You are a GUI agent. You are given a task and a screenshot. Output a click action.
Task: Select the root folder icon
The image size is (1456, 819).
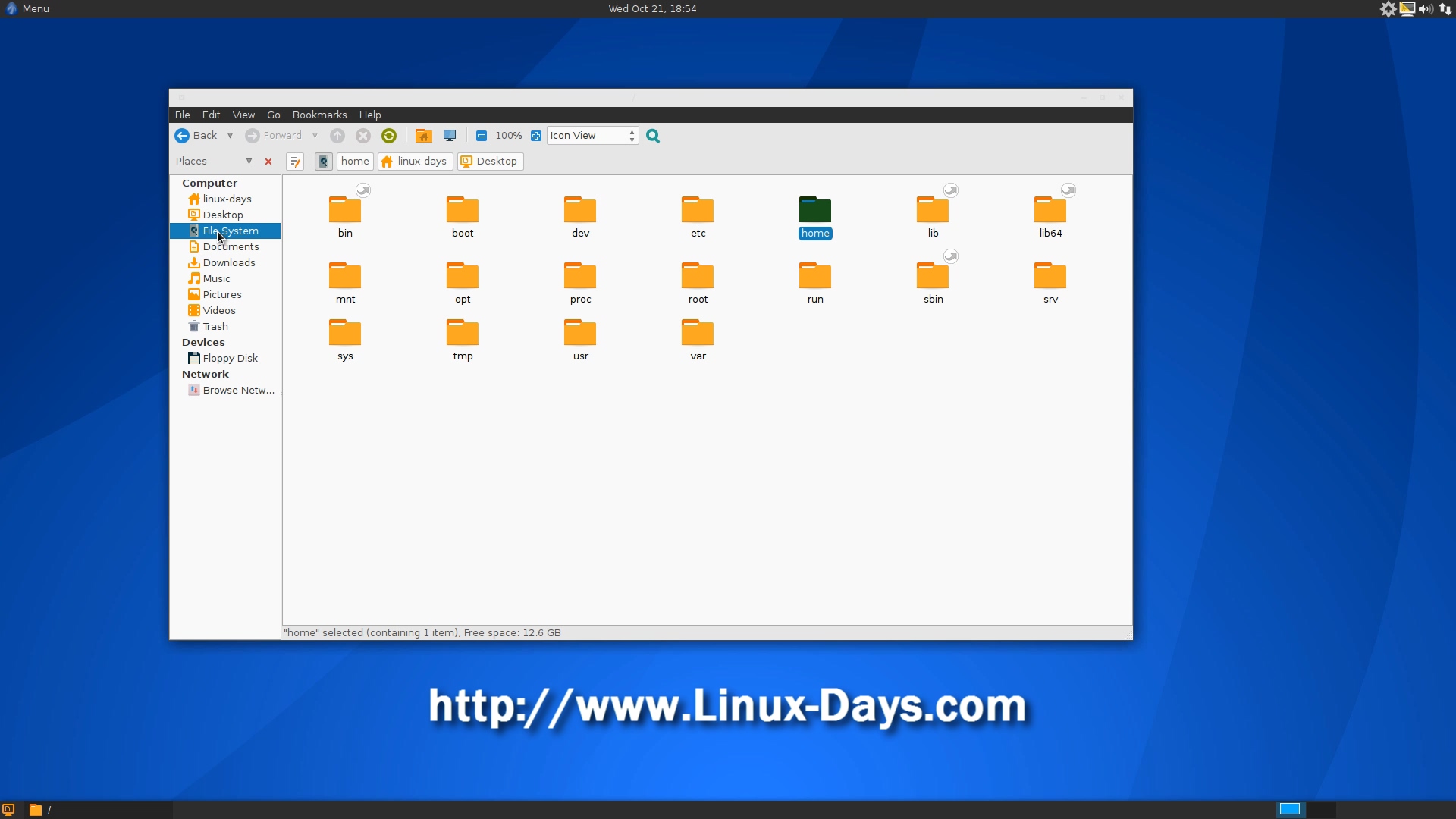[x=698, y=275]
